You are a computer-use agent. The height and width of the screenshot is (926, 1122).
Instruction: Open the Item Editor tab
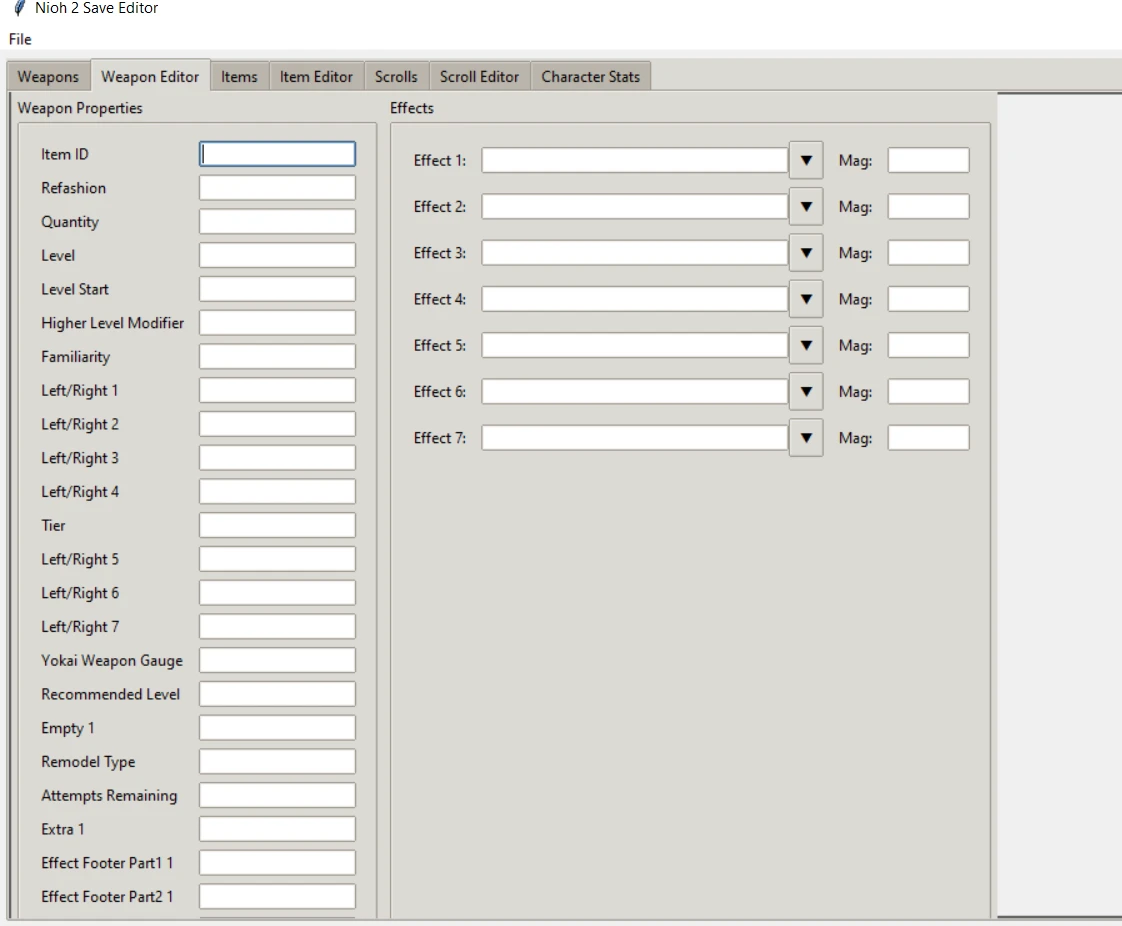tap(316, 77)
